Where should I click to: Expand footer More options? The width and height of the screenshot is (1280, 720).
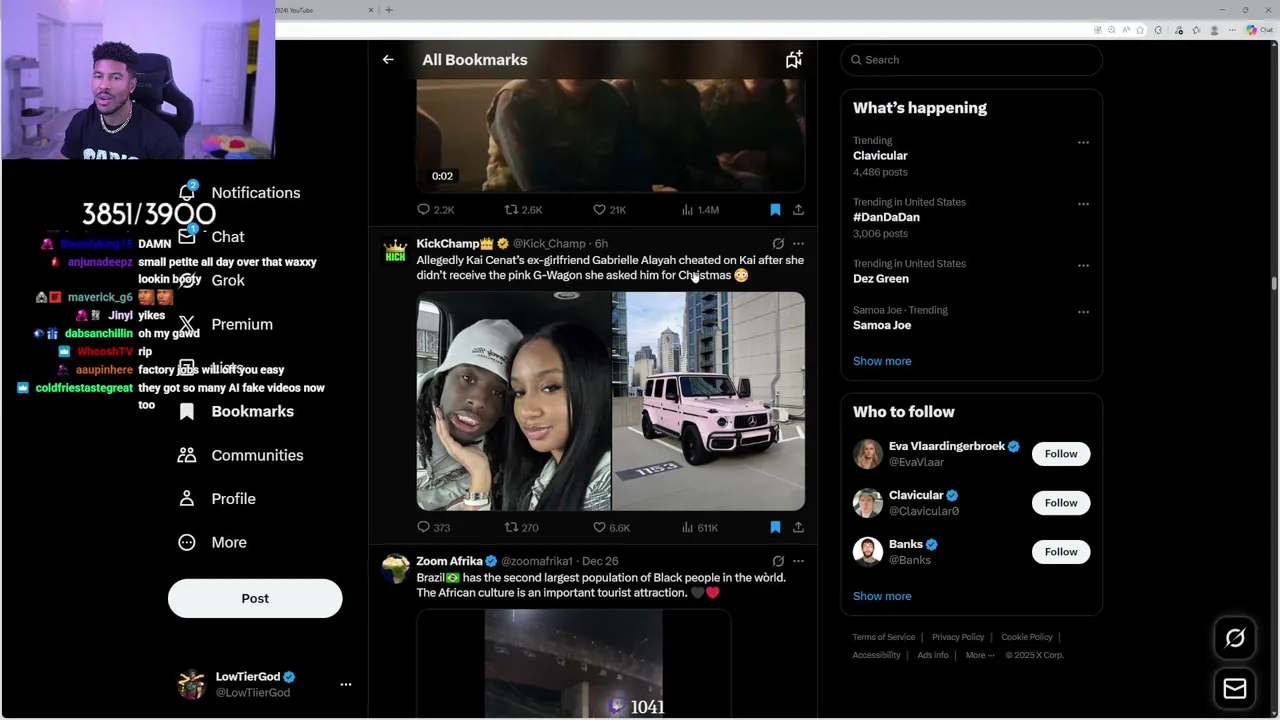coord(980,655)
